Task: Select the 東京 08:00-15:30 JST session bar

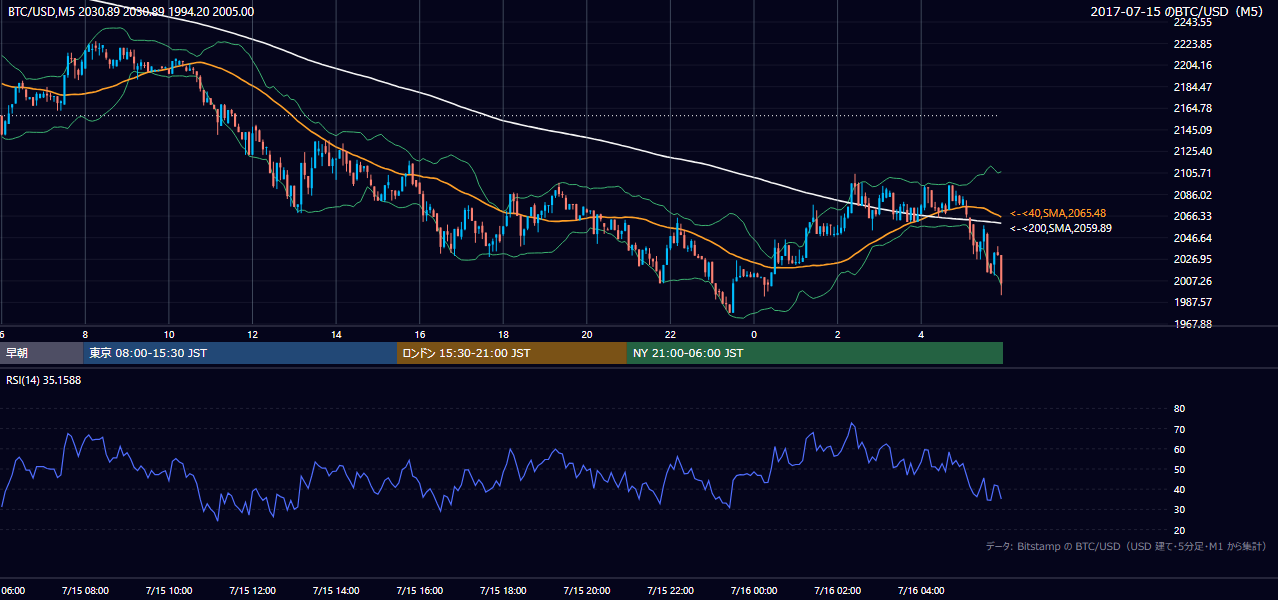Action: [240, 353]
